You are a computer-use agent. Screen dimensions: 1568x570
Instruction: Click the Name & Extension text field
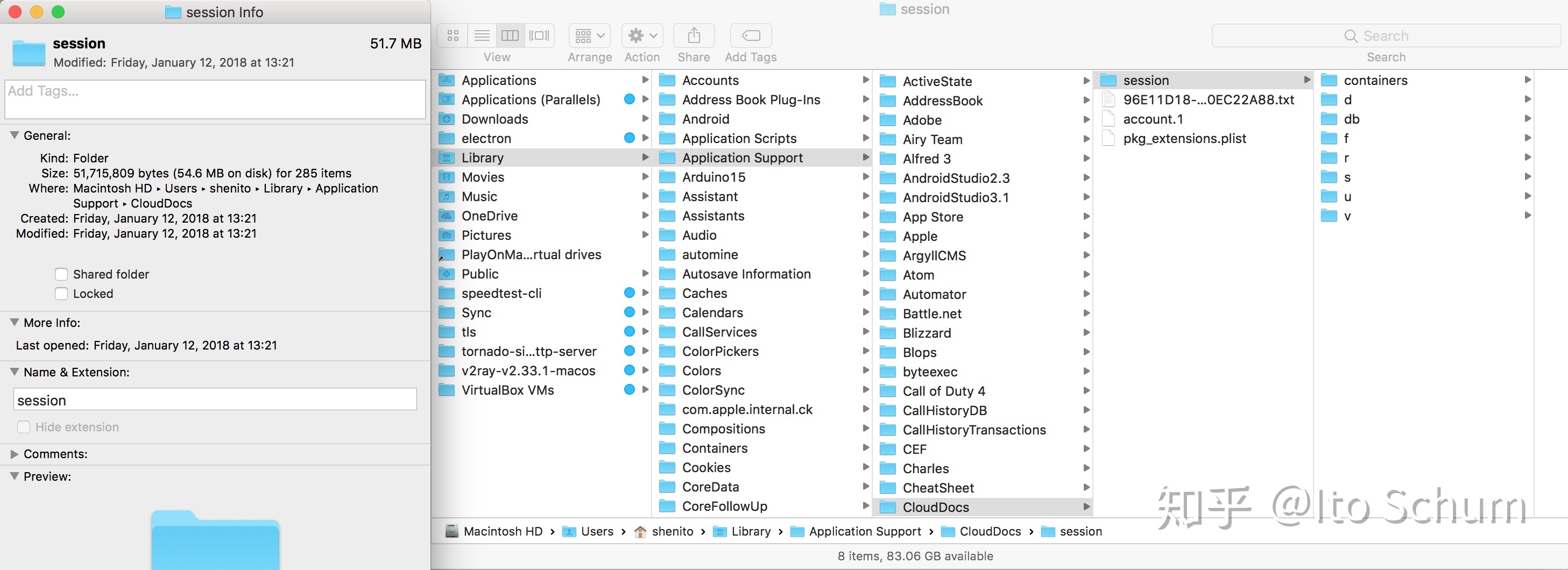pos(215,400)
